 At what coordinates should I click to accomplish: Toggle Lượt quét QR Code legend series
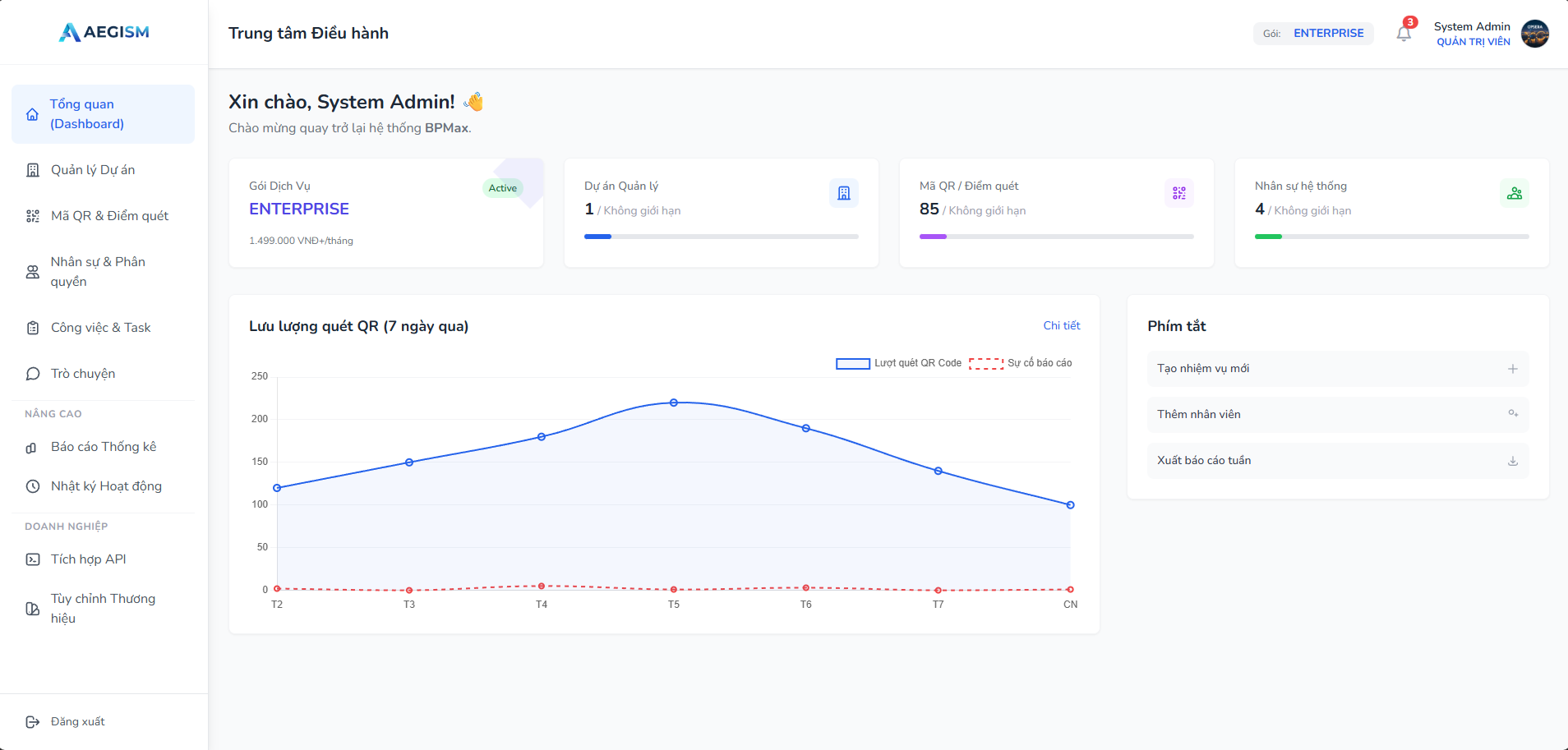898,363
